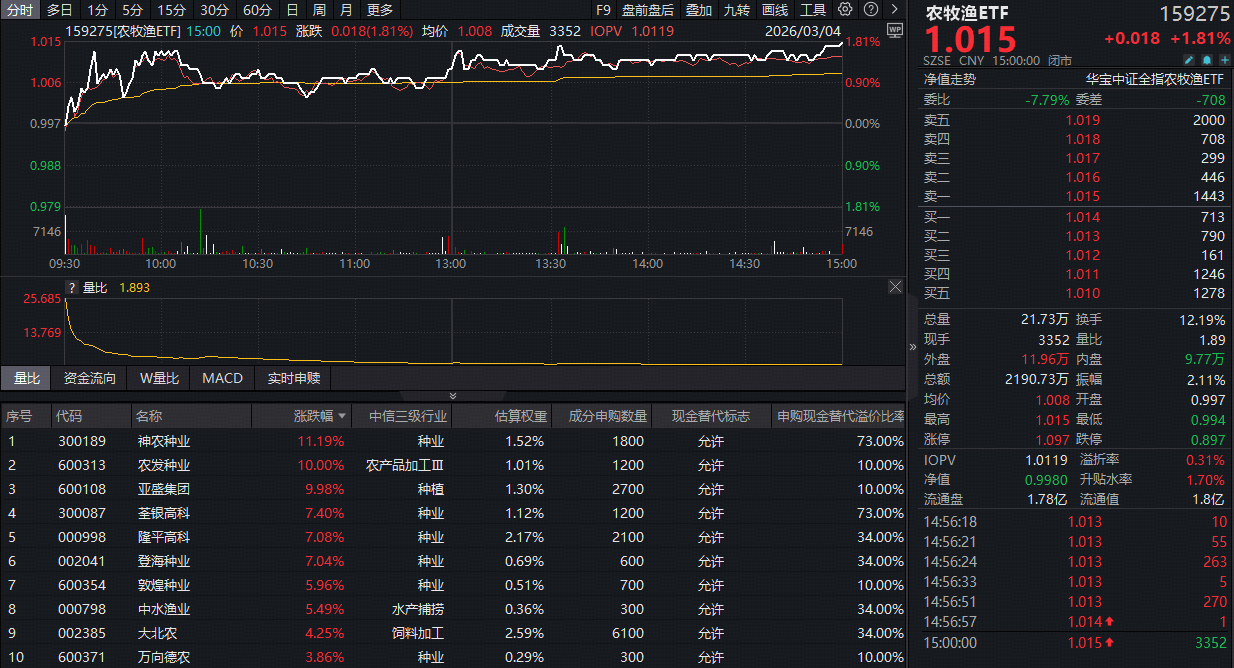
Task: Click the WP badge on the chart
Action: coord(897,31)
